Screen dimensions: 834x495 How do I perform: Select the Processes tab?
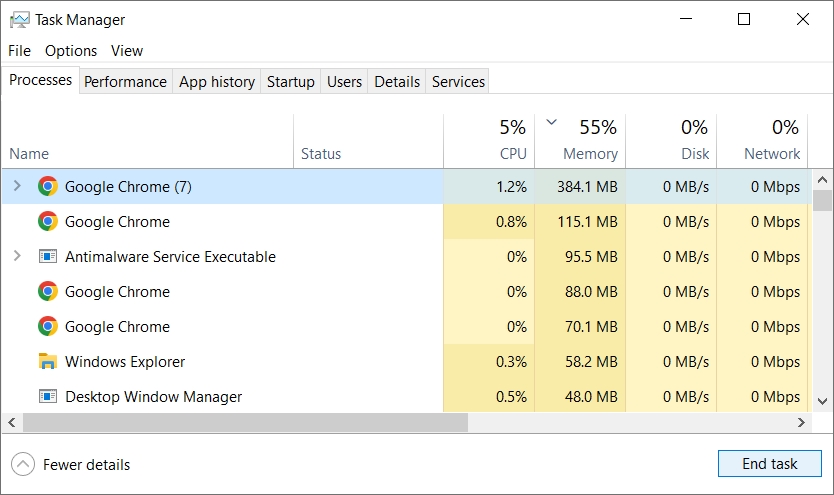click(x=40, y=80)
